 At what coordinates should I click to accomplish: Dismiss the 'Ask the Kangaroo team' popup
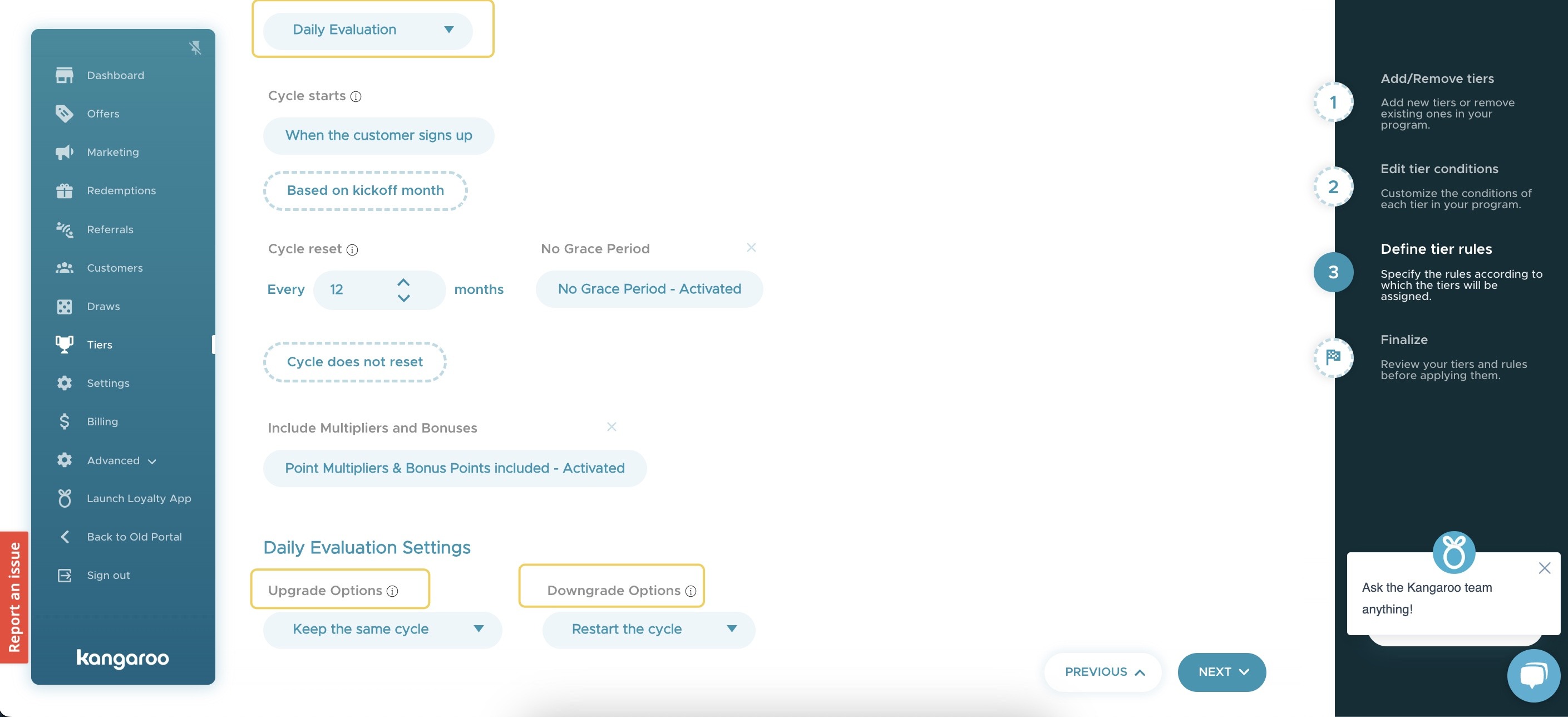point(1544,568)
